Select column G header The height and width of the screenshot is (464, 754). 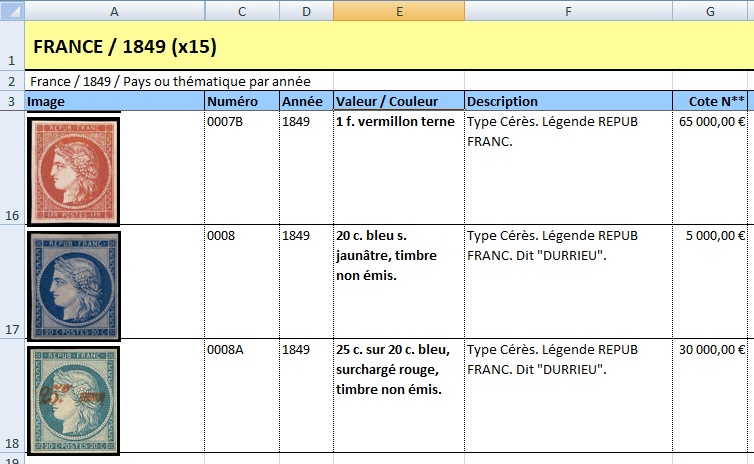click(x=710, y=11)
